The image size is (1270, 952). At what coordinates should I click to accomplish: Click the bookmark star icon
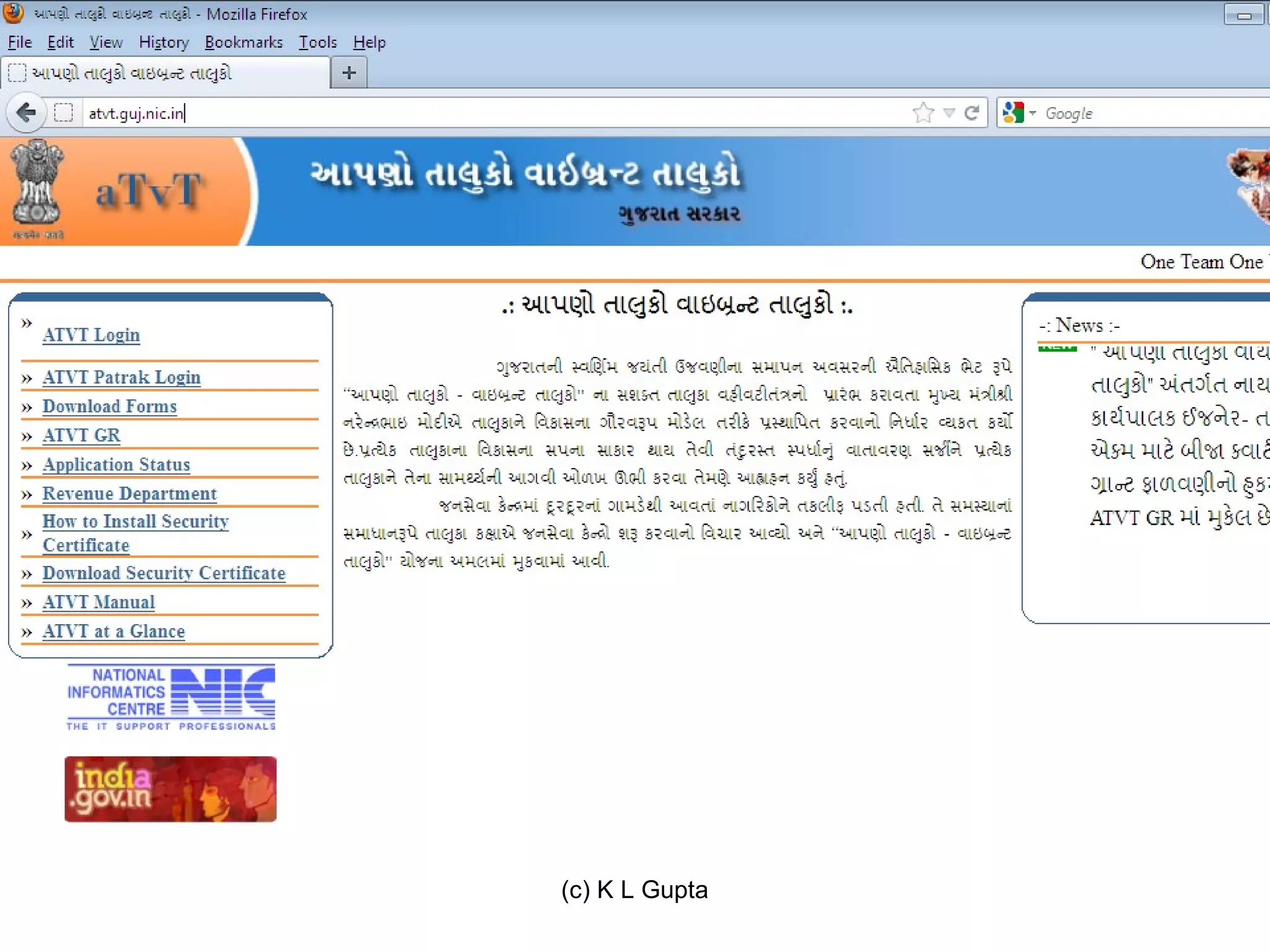(923, 113)
